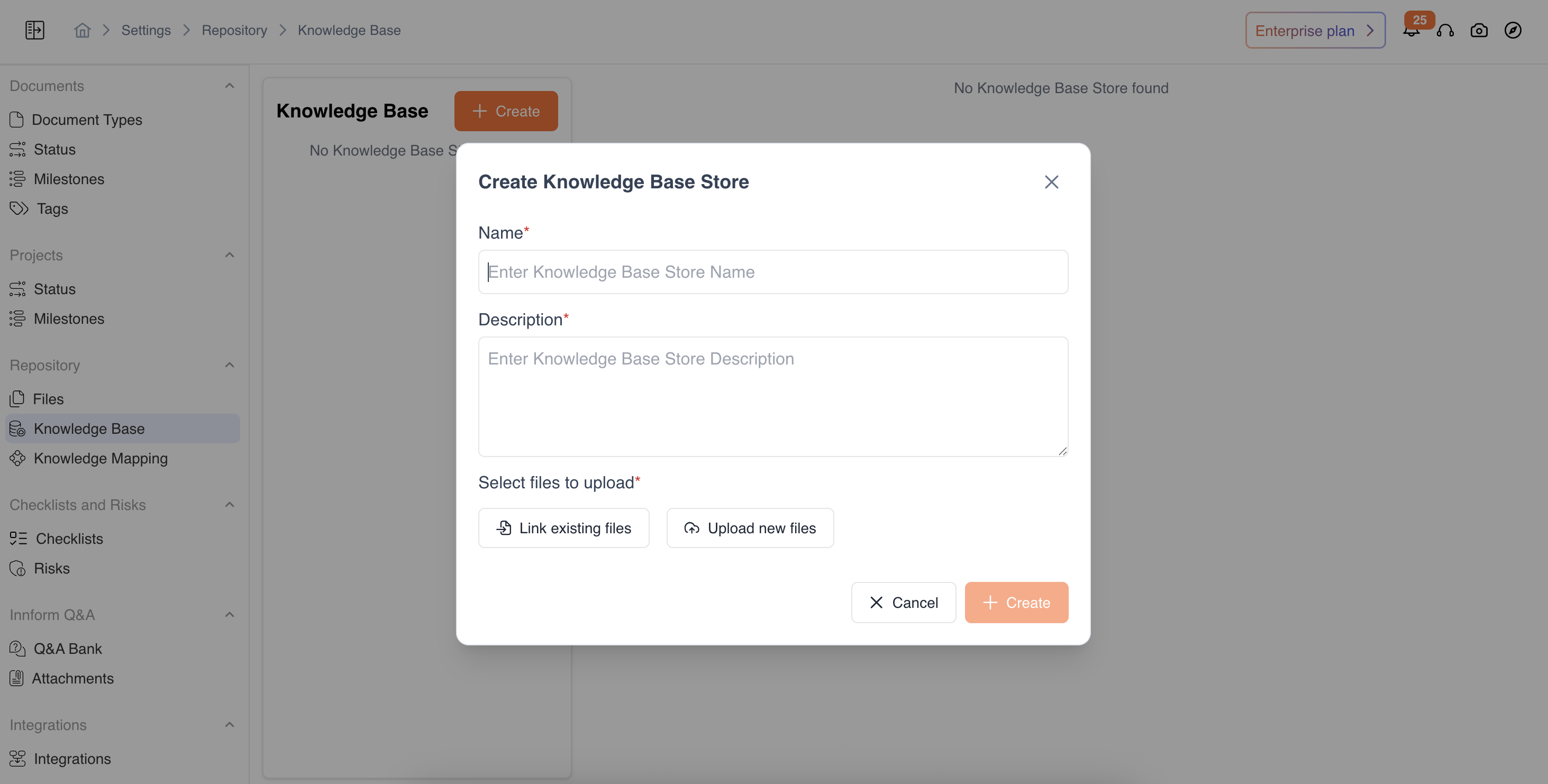Collapse the Checklists and Risks section
This screenshot has width=1548, height=784.
pos(230,505)
